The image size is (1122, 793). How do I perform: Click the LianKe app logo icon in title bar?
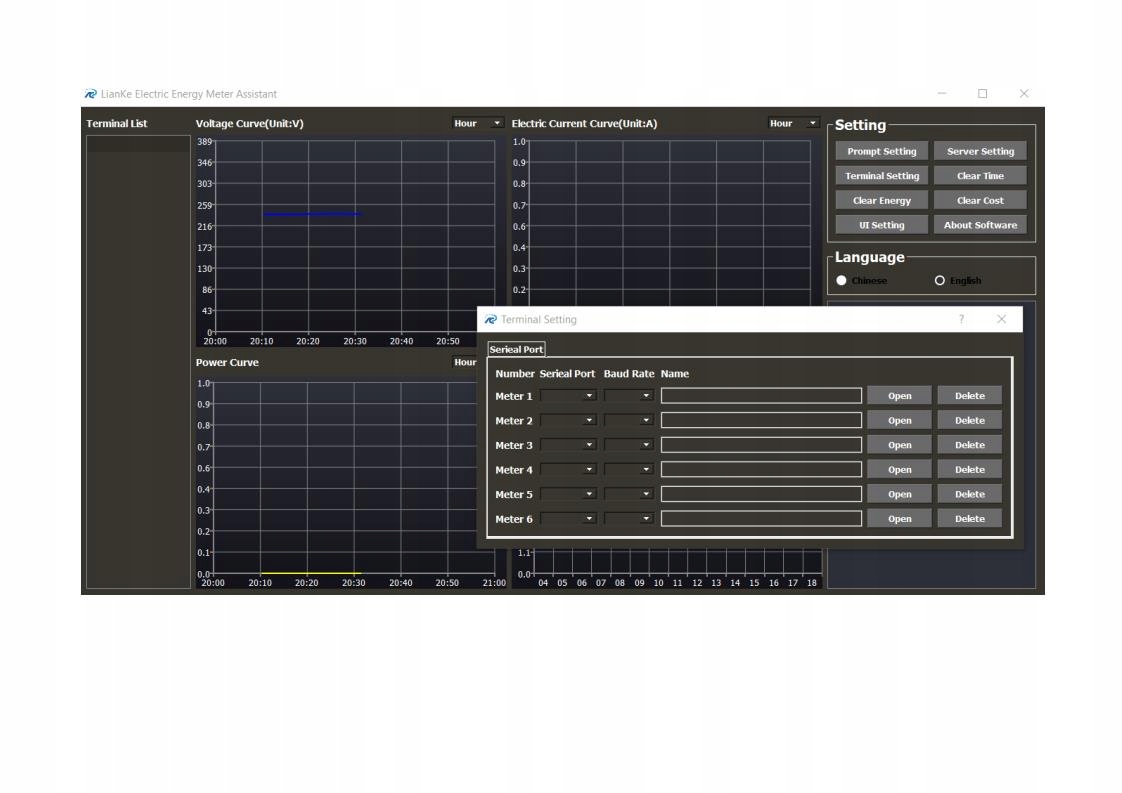(x=90, y=94)
